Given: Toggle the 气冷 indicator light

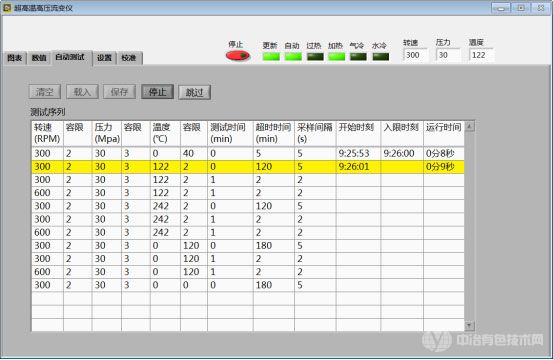Looking at the screenshot, I should click(x=358, y=56).
